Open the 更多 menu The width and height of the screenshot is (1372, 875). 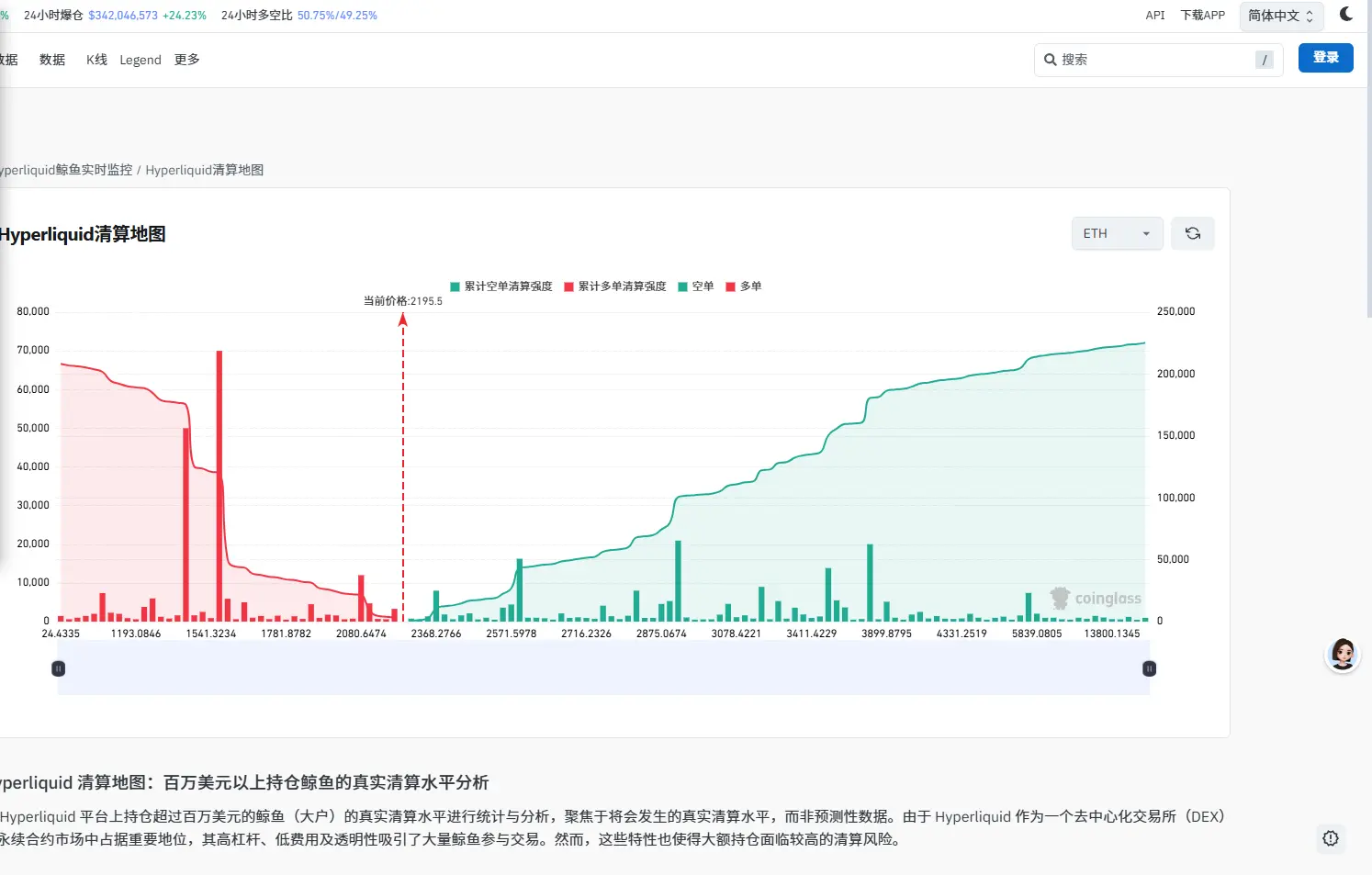tap(186, 60)
